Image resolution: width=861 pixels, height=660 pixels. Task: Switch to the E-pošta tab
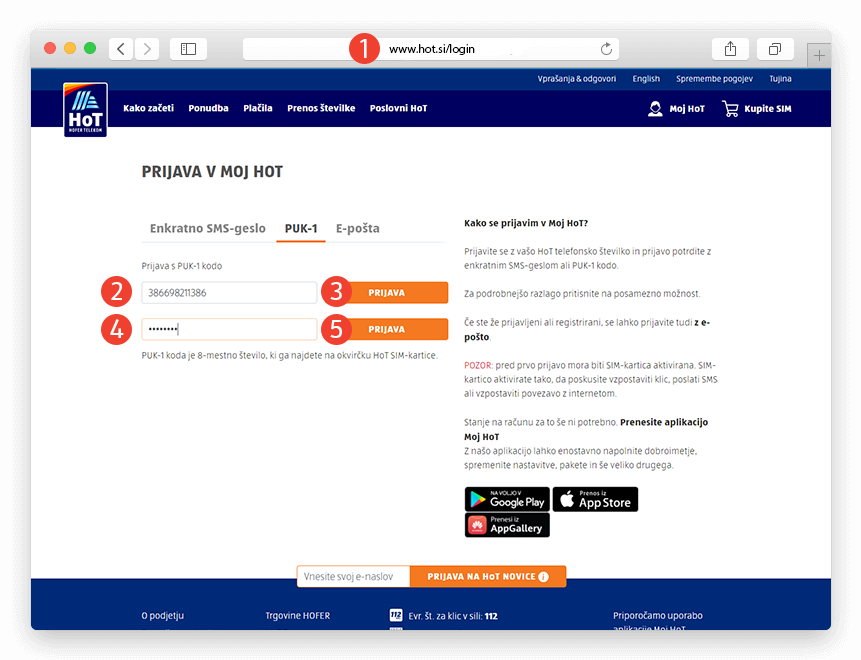point(357,228)
